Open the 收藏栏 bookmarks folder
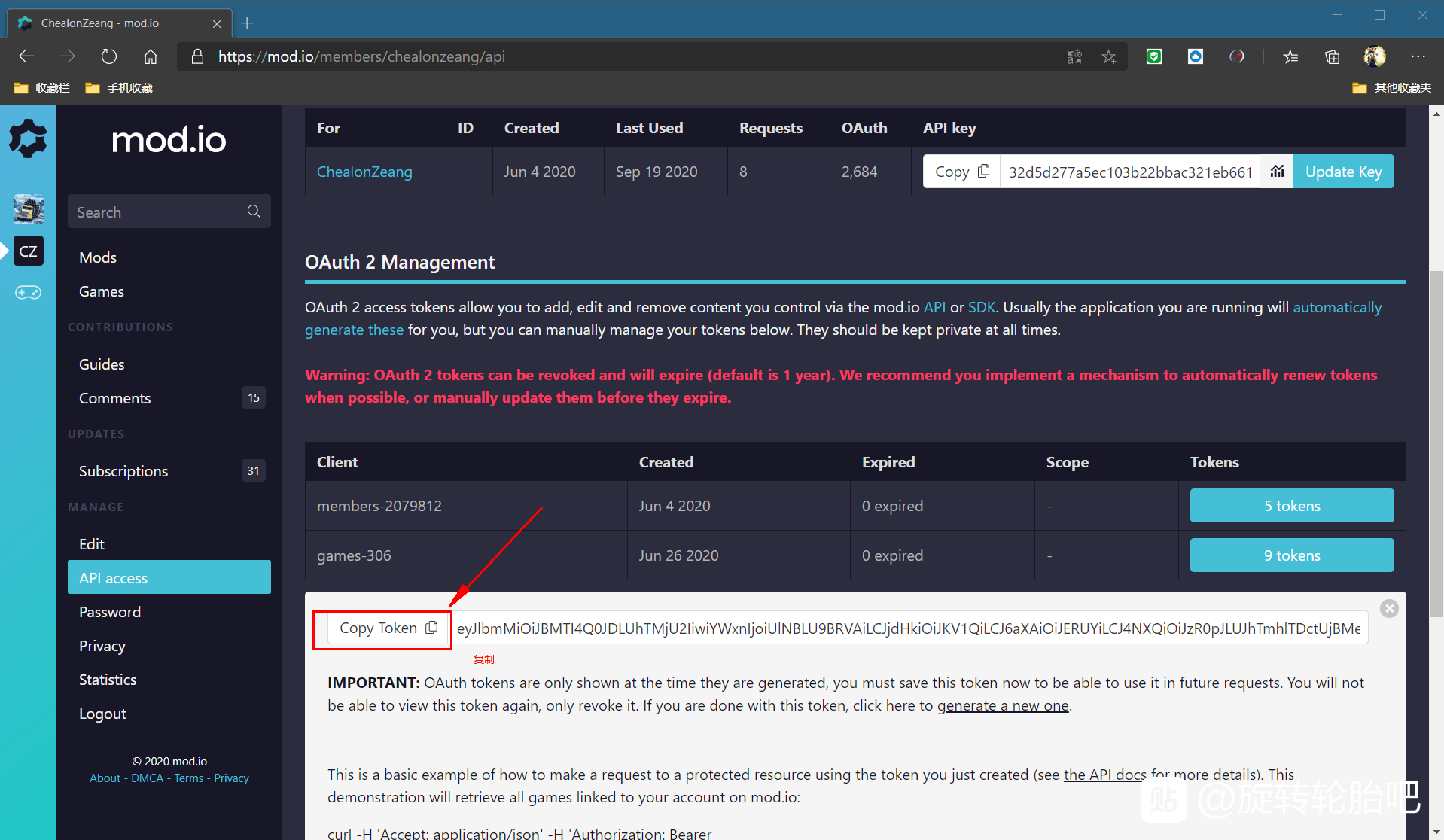This screenshot has height=840, width=1444. click(42, 88)
